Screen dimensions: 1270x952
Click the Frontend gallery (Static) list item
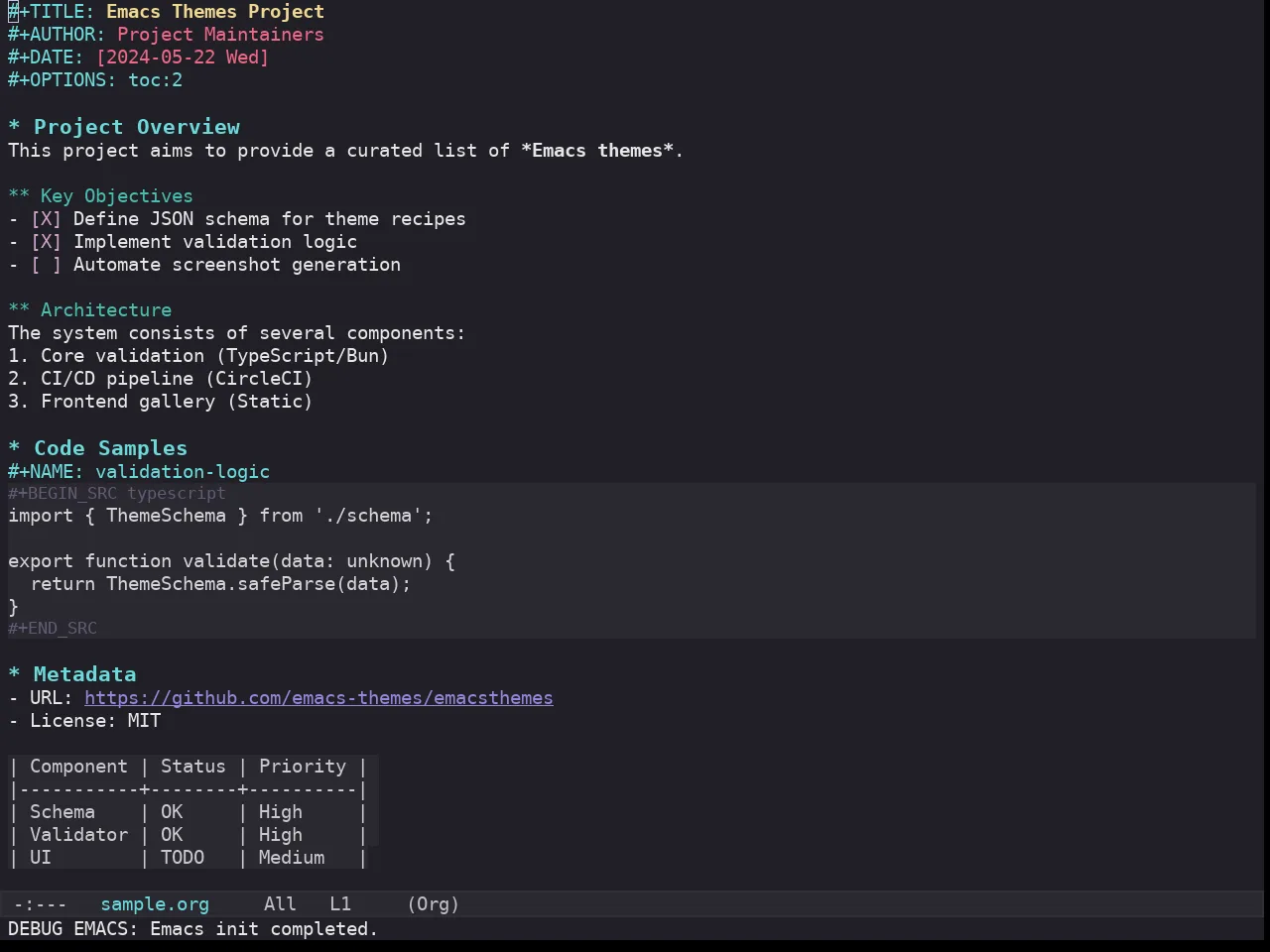tap(160, 402)
